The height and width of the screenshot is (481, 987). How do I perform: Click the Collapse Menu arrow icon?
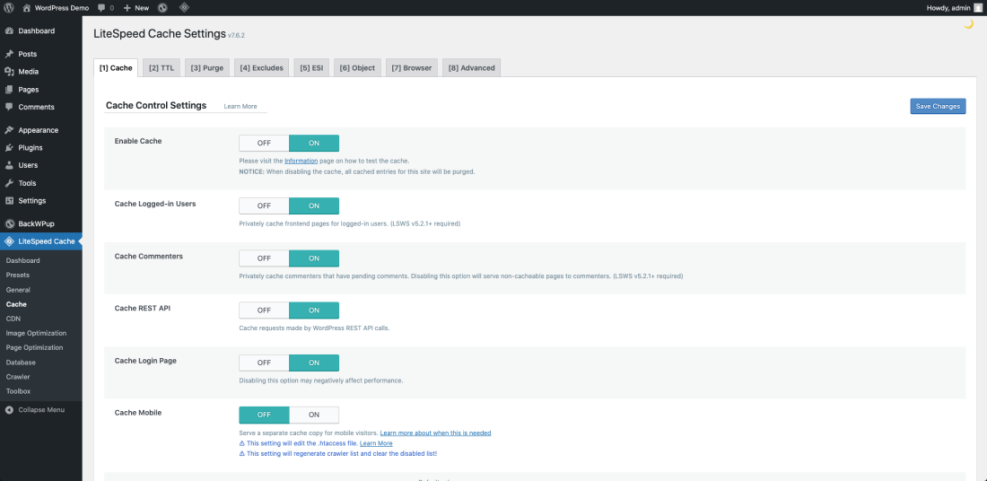pos(9,410)
